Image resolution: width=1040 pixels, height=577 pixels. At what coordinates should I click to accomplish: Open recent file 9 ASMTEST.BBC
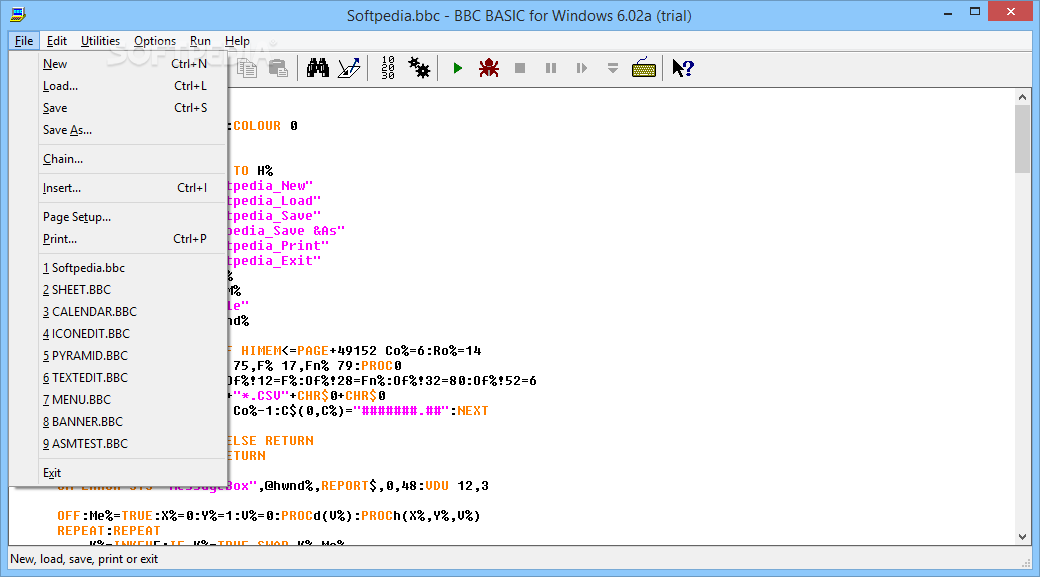click(x=125, y=444)
